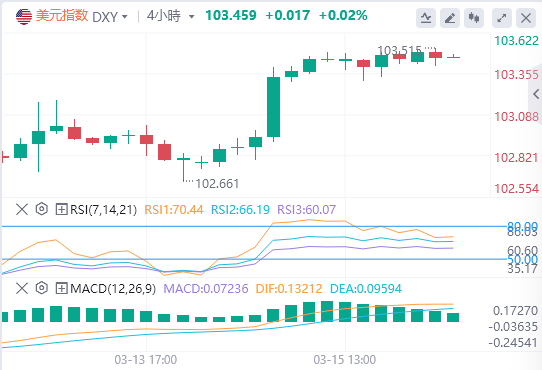This screenshot has width=542, height=370.
Task: Expand chart to fullscreen
Action: click(502, 18)
